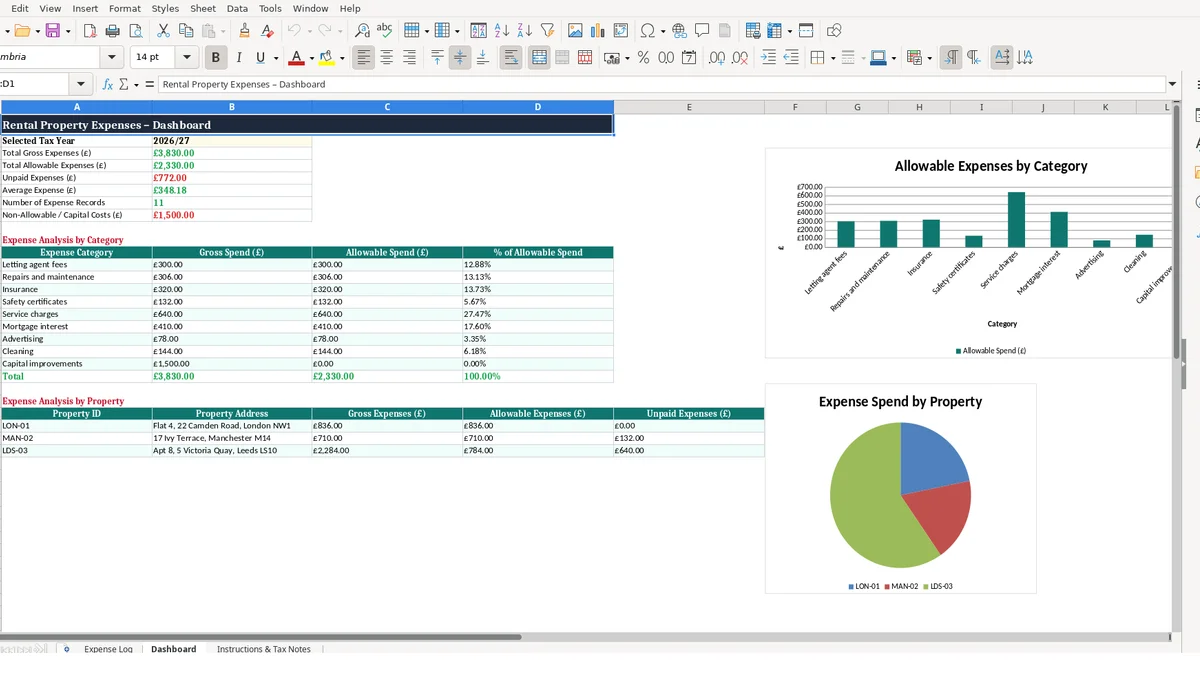Viewport: 1200px width, 675px height.
Task: Run the spelling check
Action: pyautogui.click(x=384, y=31)
